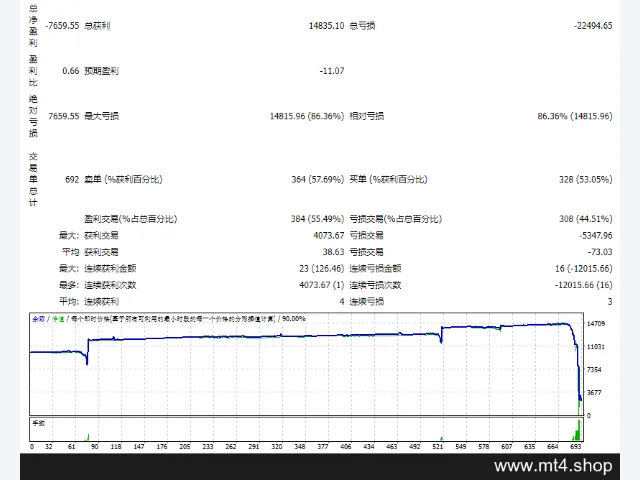Click the maximal drawdown value 14815.96 (86.36%)
Viewport: 640px width, 480px height.
pyautogui.click(x=307, y=116)
